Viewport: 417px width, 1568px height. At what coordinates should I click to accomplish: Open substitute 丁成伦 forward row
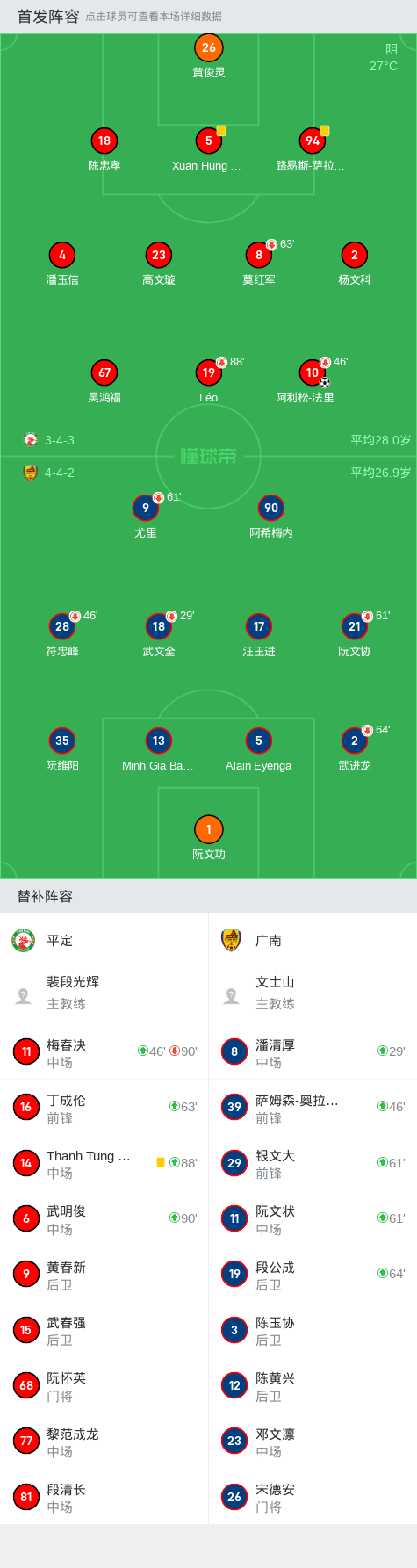[x=104, y=1107]
